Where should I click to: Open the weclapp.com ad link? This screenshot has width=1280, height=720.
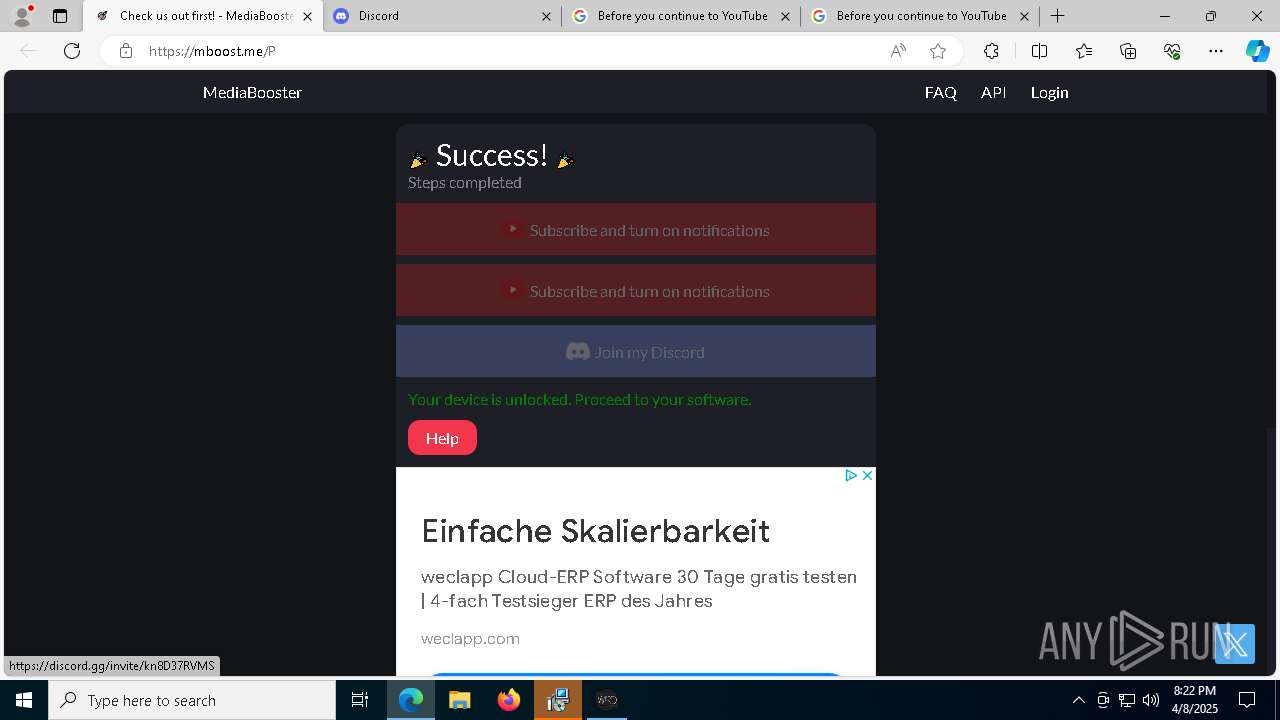(x=470, y=638)
